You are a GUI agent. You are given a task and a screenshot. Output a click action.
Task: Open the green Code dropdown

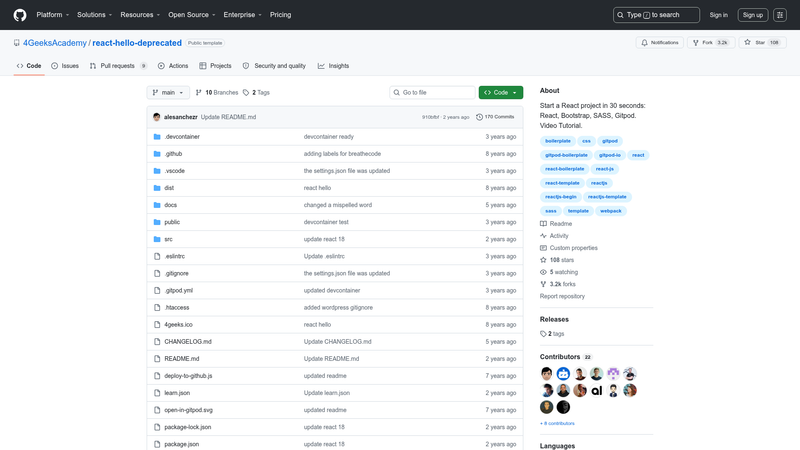(x=501, y=92)
